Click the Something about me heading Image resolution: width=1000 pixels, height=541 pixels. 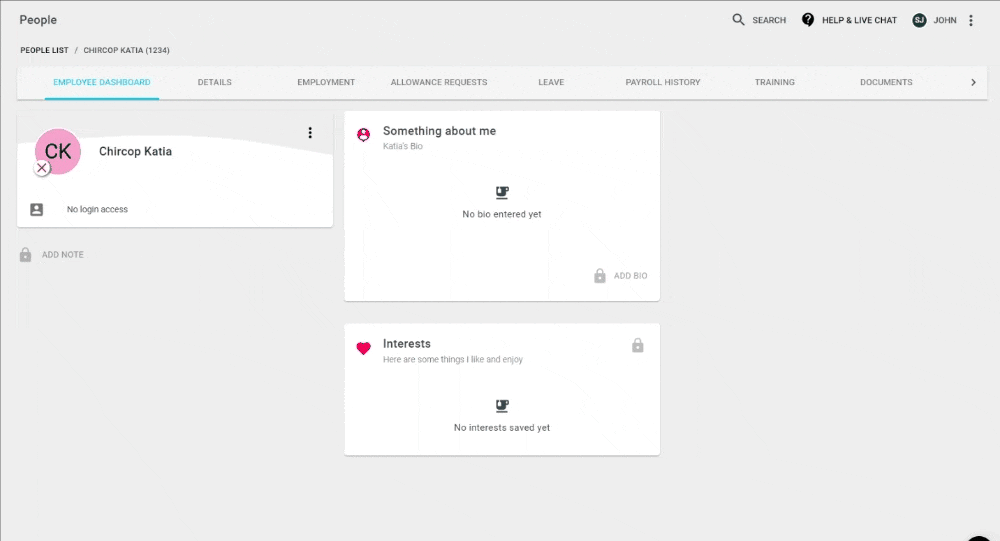(x=439, y=131)
